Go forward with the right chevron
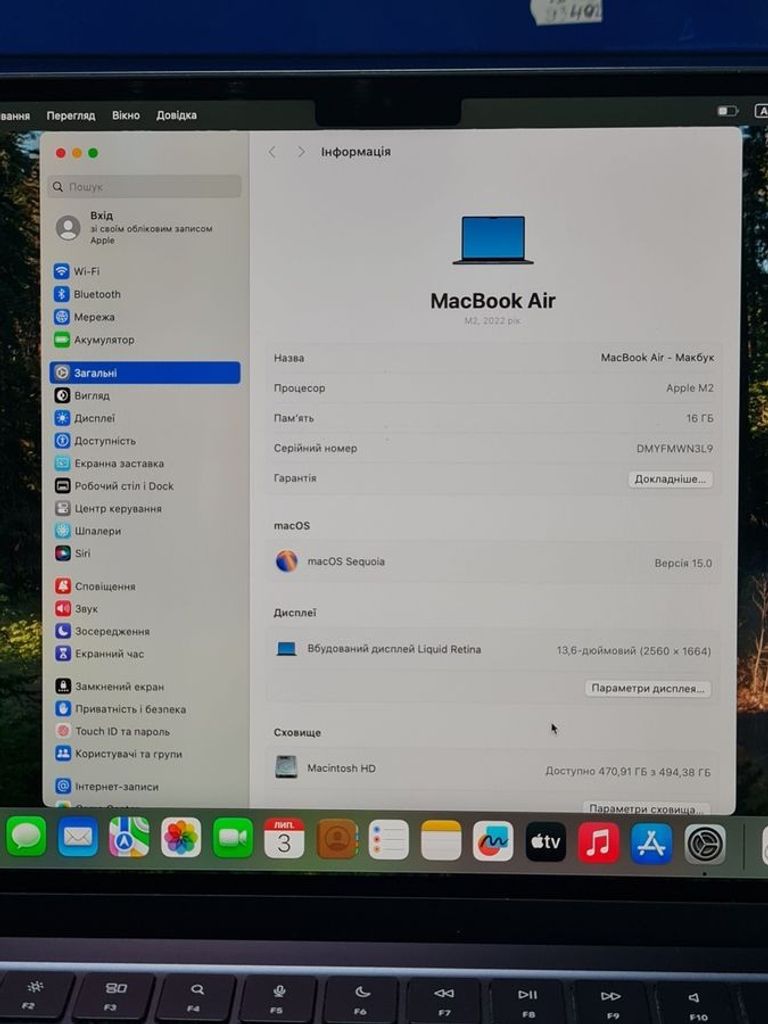This screenshot has width=768, height=1024. (300, 152)
